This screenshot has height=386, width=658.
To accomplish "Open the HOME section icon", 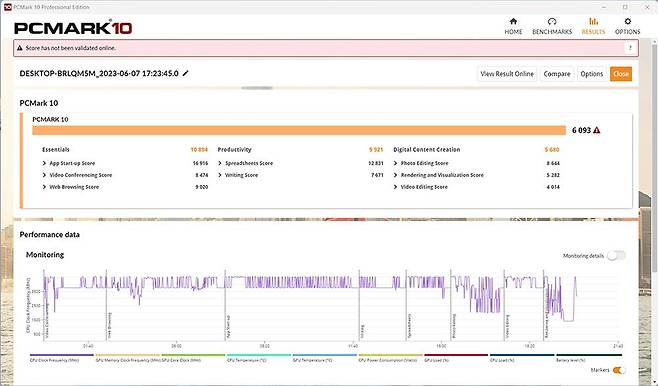I will coord(513,21).
